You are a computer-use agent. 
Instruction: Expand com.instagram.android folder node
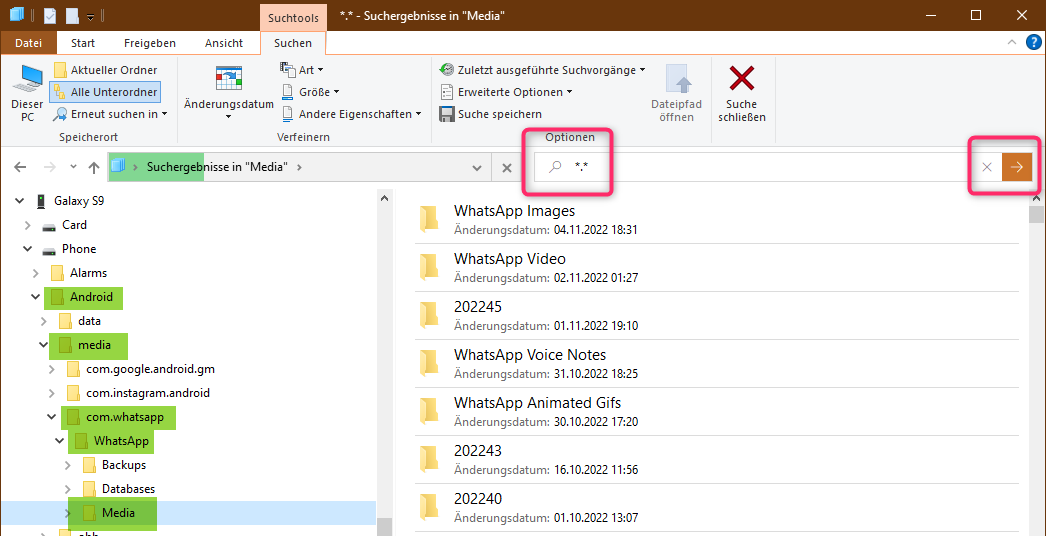tap(52, 393)
